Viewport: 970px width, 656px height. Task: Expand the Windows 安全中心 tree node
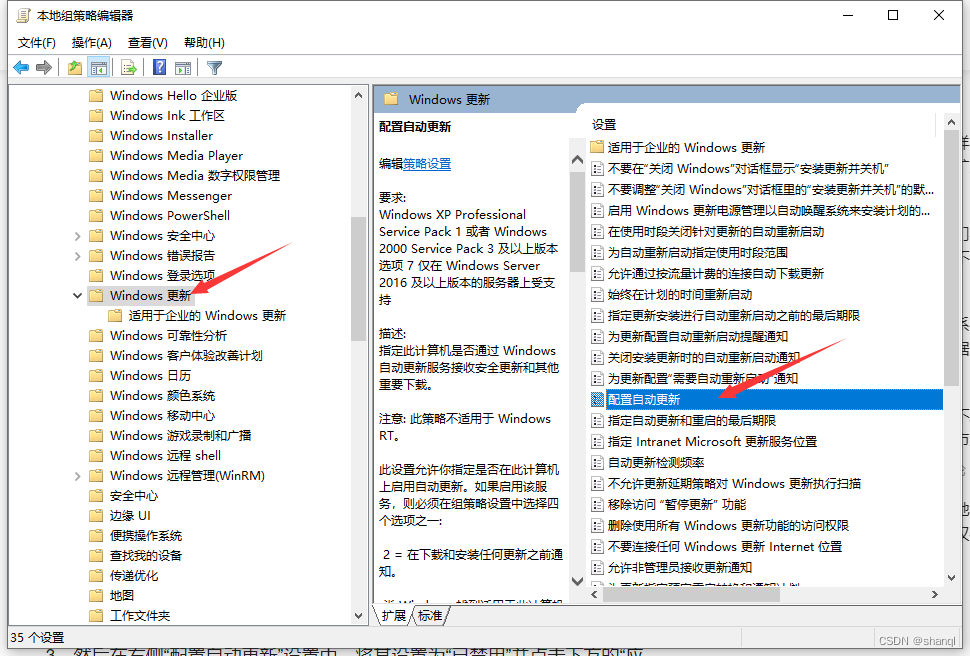[x=77, y=236]
